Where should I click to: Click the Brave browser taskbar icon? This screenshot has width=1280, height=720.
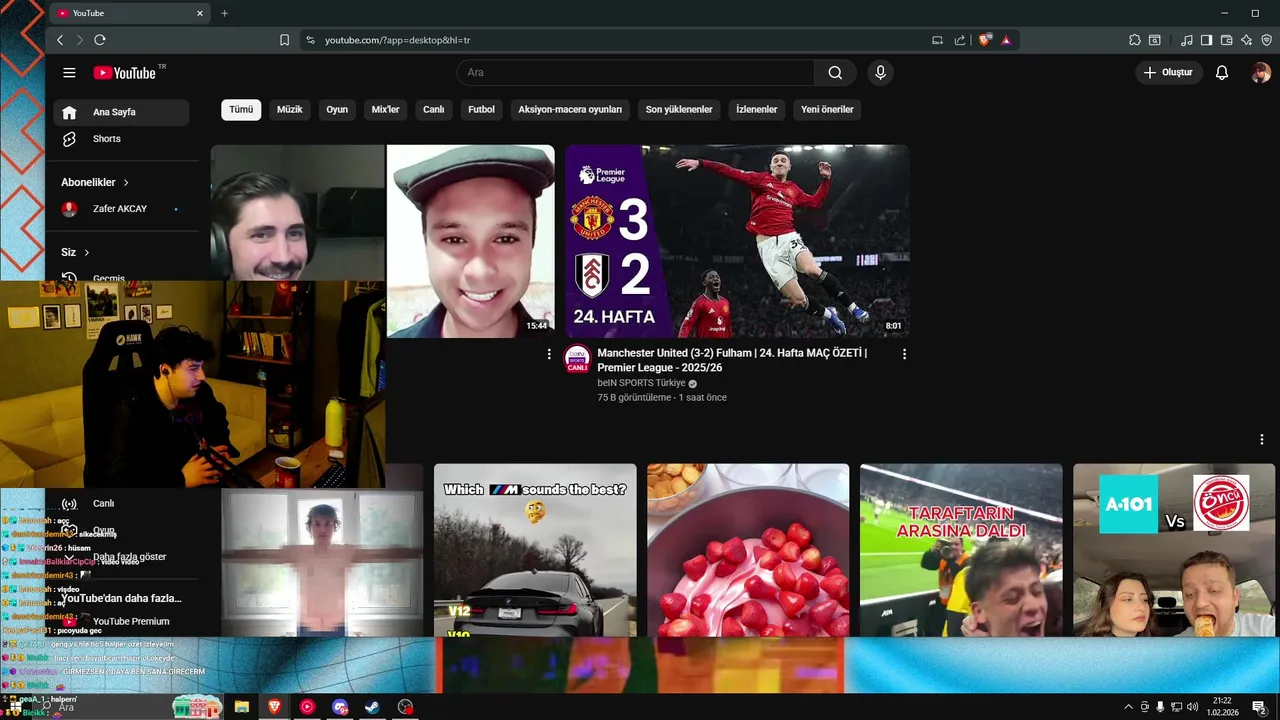(x=274, y=707)
